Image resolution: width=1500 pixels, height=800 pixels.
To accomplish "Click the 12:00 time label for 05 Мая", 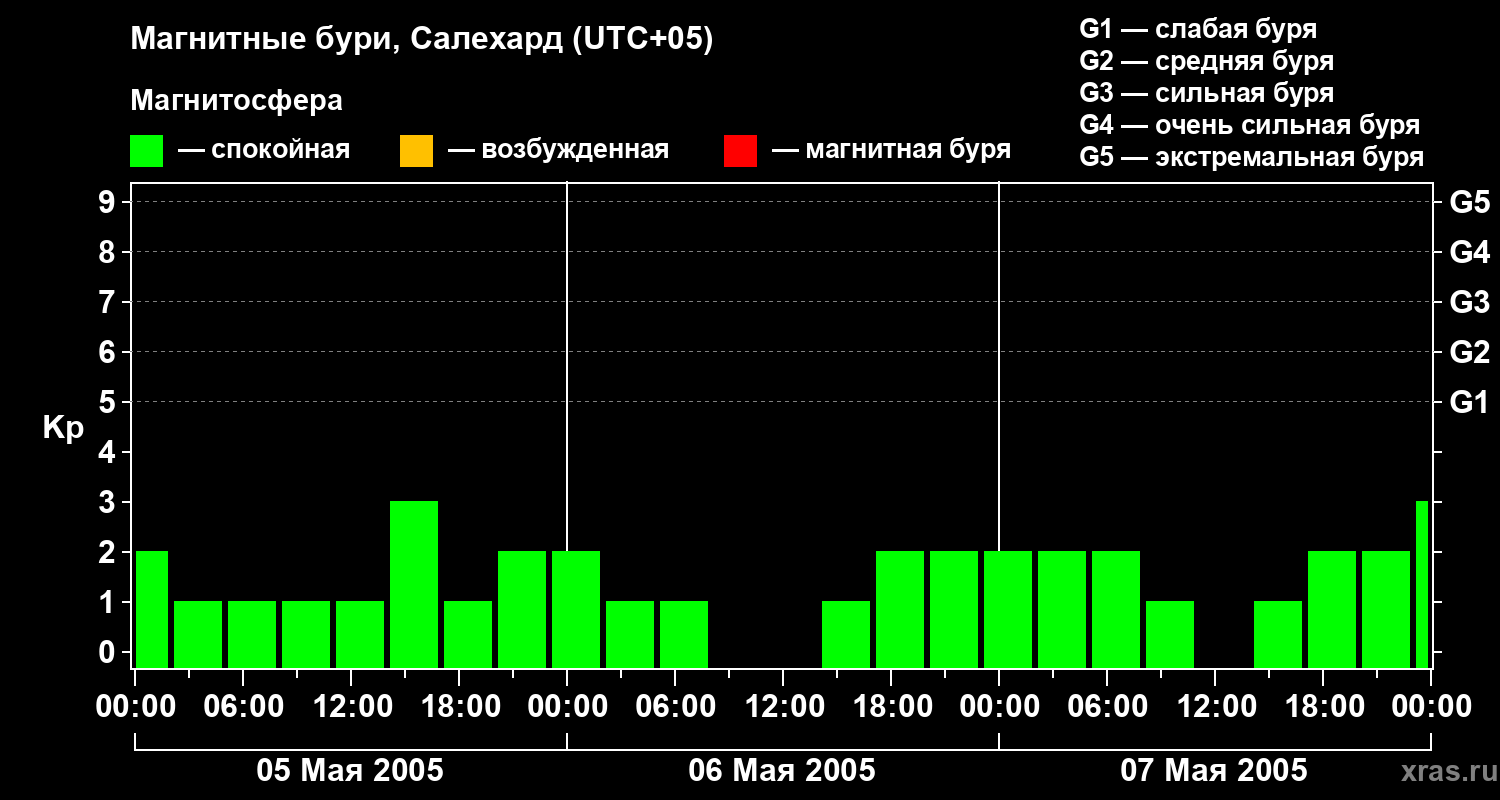I will pos(351,706).
